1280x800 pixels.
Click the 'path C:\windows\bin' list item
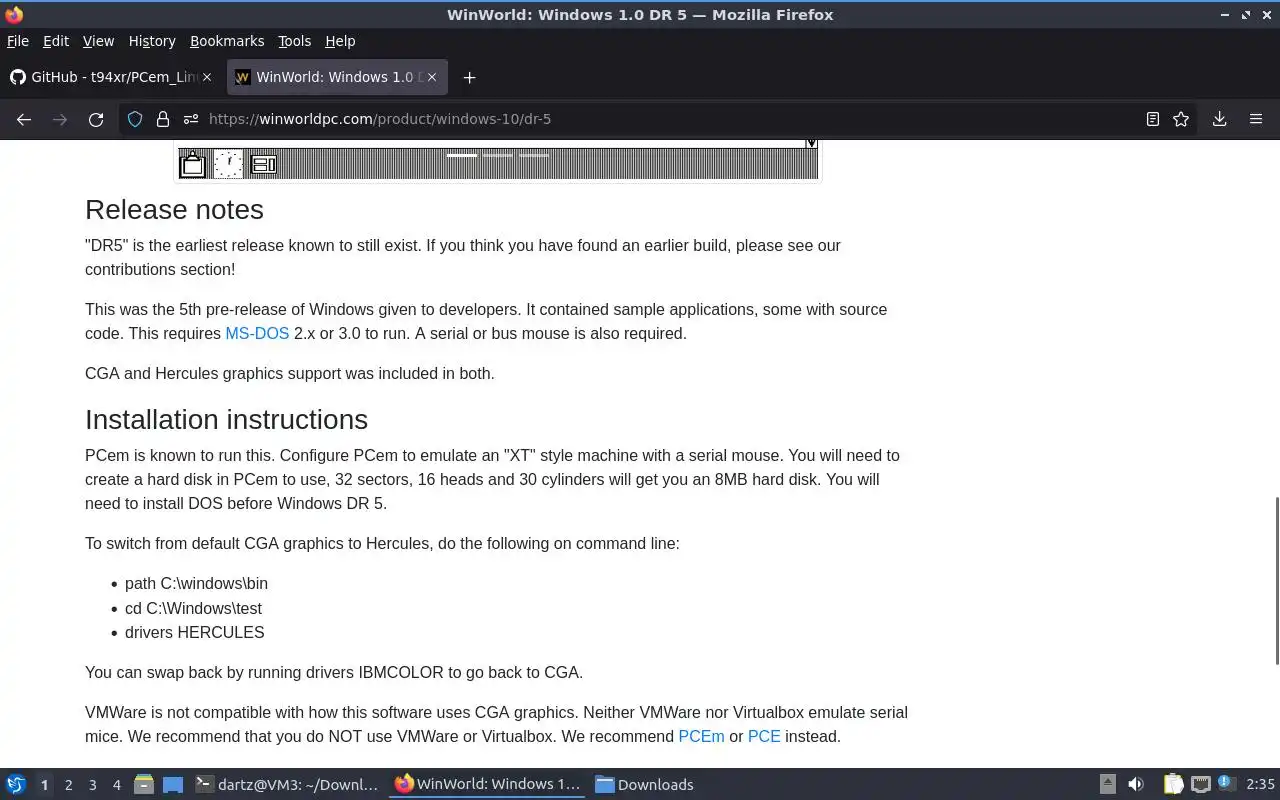pyautogui.click(x=196, y=583)
